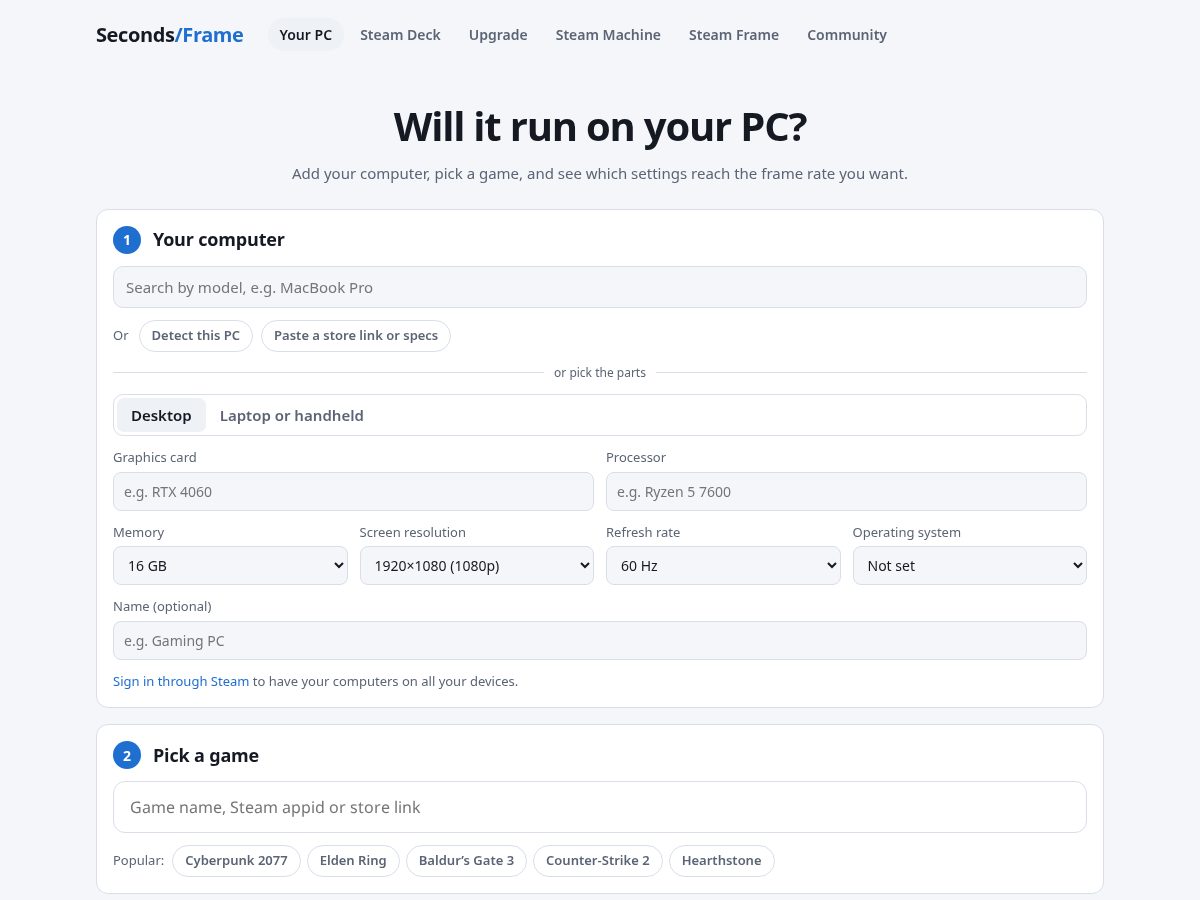Focus the optional Name field
The height and width of the screenshot is (900, 1200).
click(x=600, y=641)
